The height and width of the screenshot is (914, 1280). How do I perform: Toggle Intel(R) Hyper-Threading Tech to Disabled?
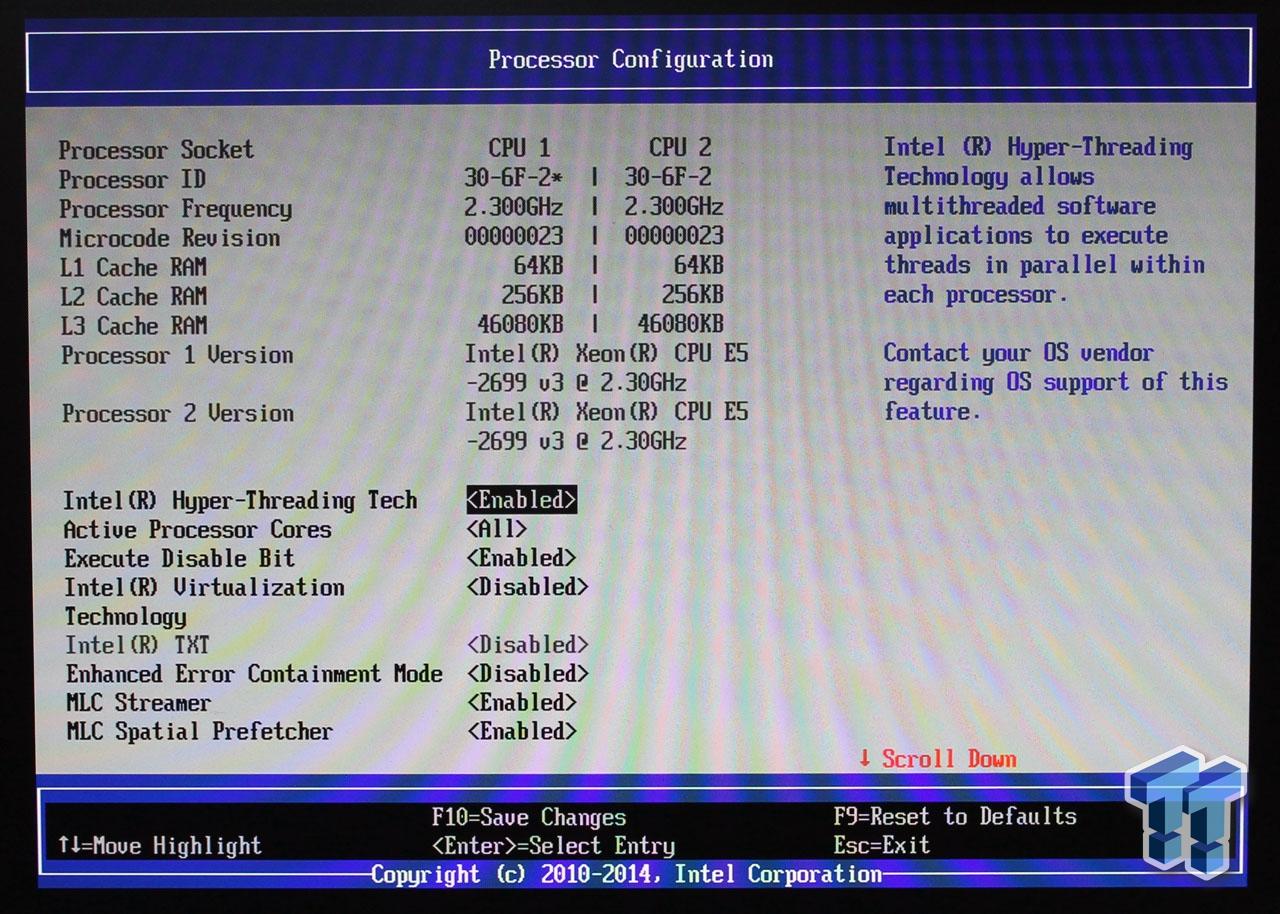click(520, 500)
